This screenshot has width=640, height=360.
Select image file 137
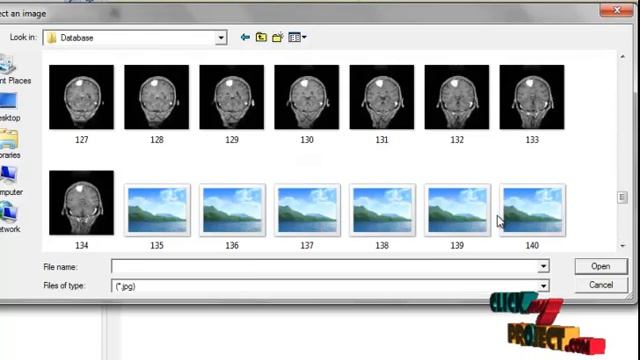click(307, 210)
